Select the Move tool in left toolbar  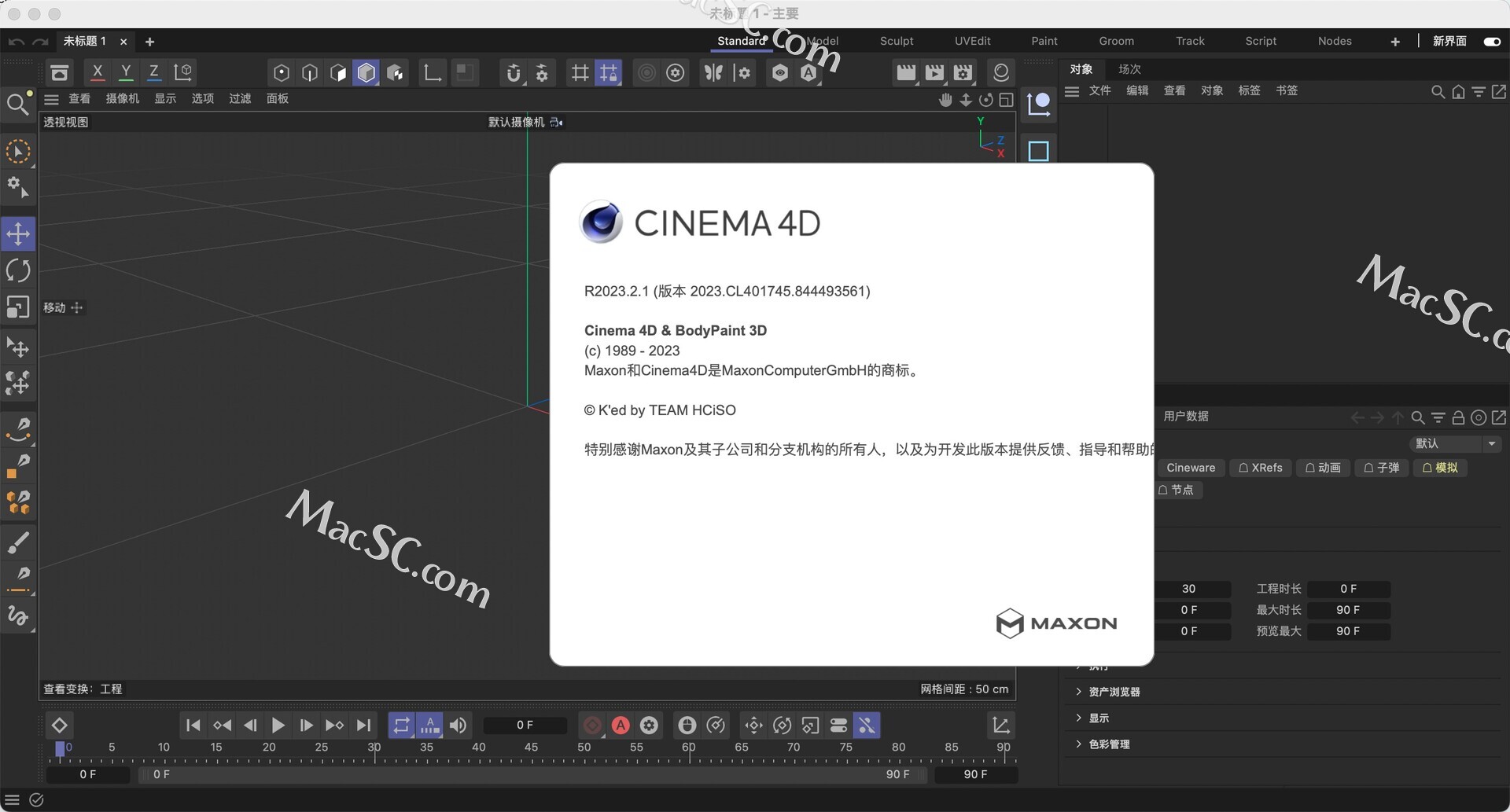pos(18,233)
